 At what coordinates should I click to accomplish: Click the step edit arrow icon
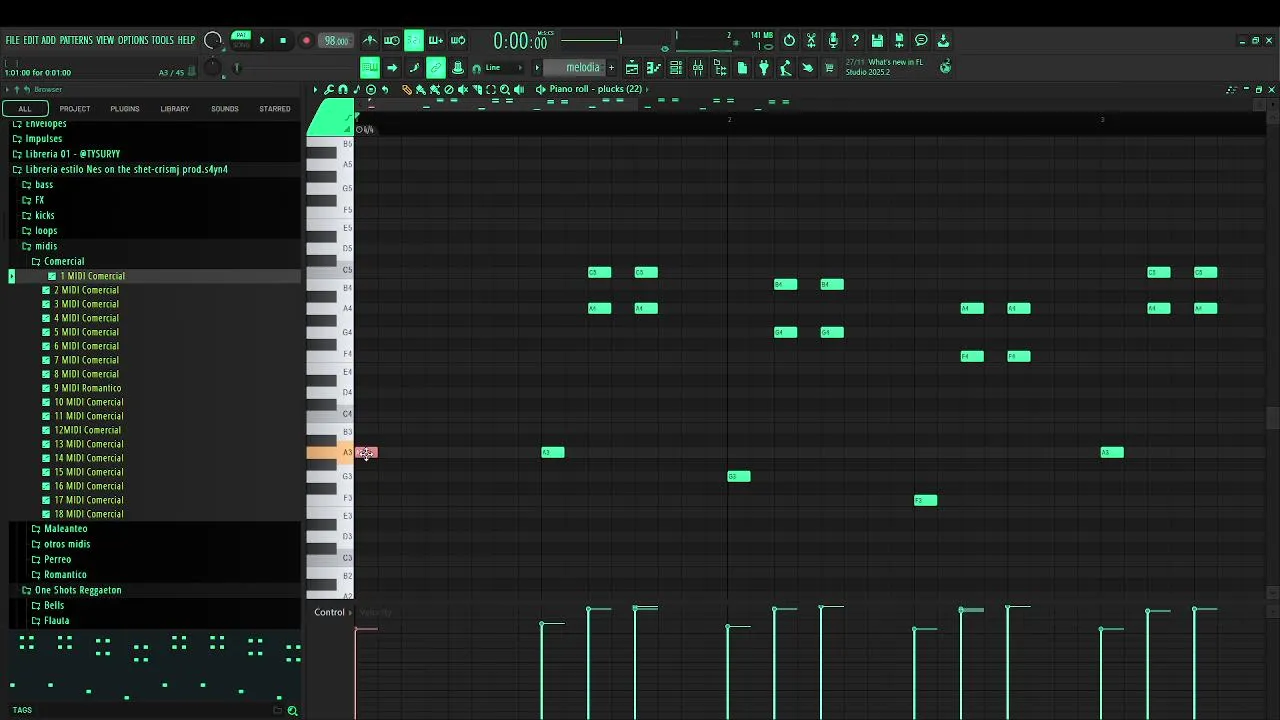click(x=392, y=68)
